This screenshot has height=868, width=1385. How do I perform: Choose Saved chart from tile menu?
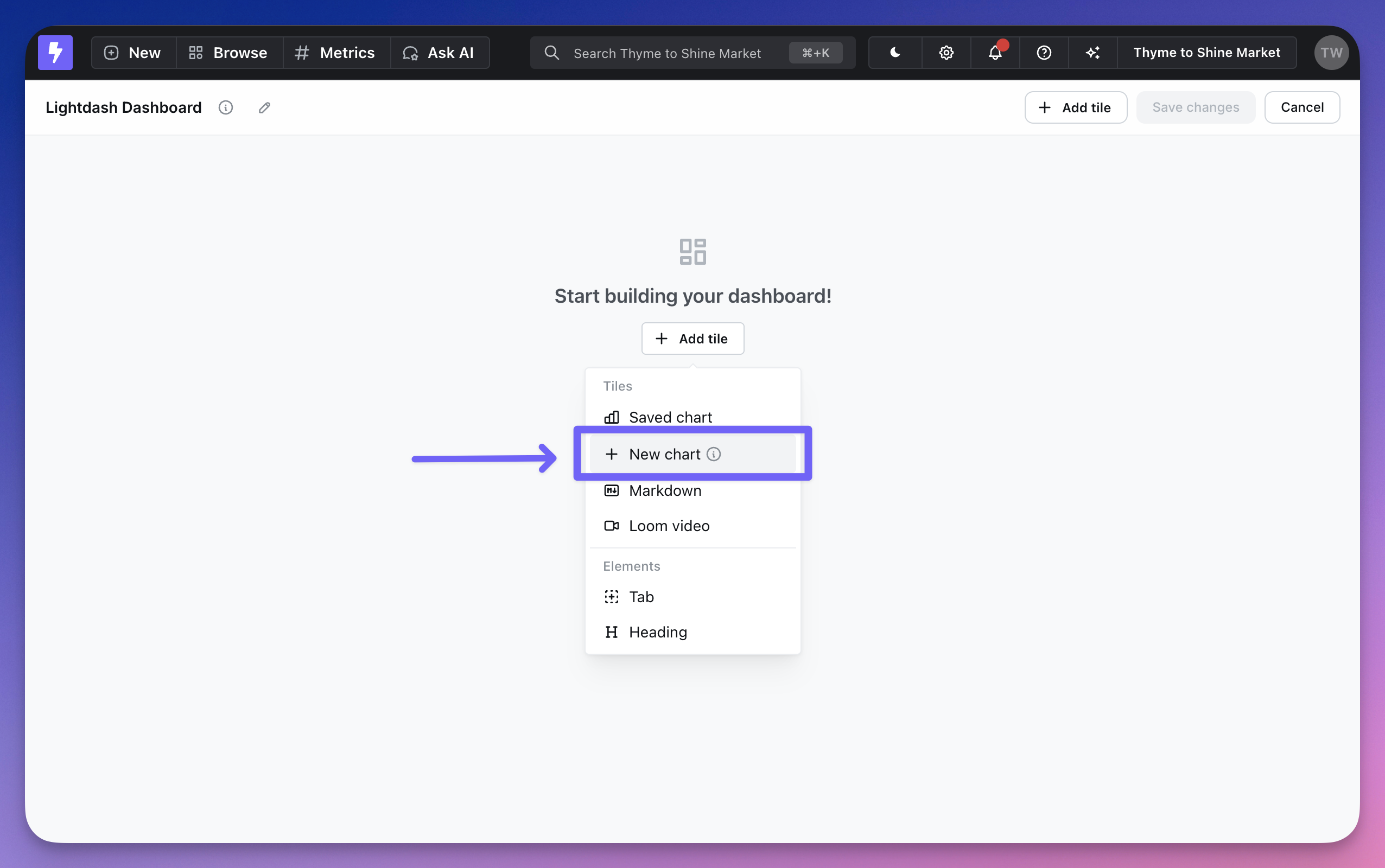pyautogui.click(x=670, y=417)
